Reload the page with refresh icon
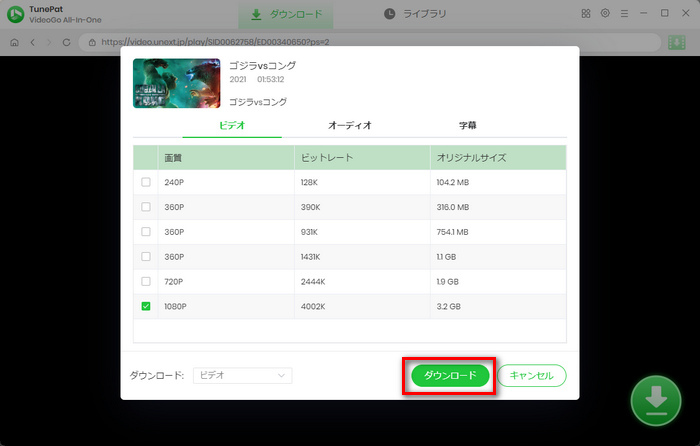Image resolution: width=700 pixels, height=446 pixels. coord(67,42)
